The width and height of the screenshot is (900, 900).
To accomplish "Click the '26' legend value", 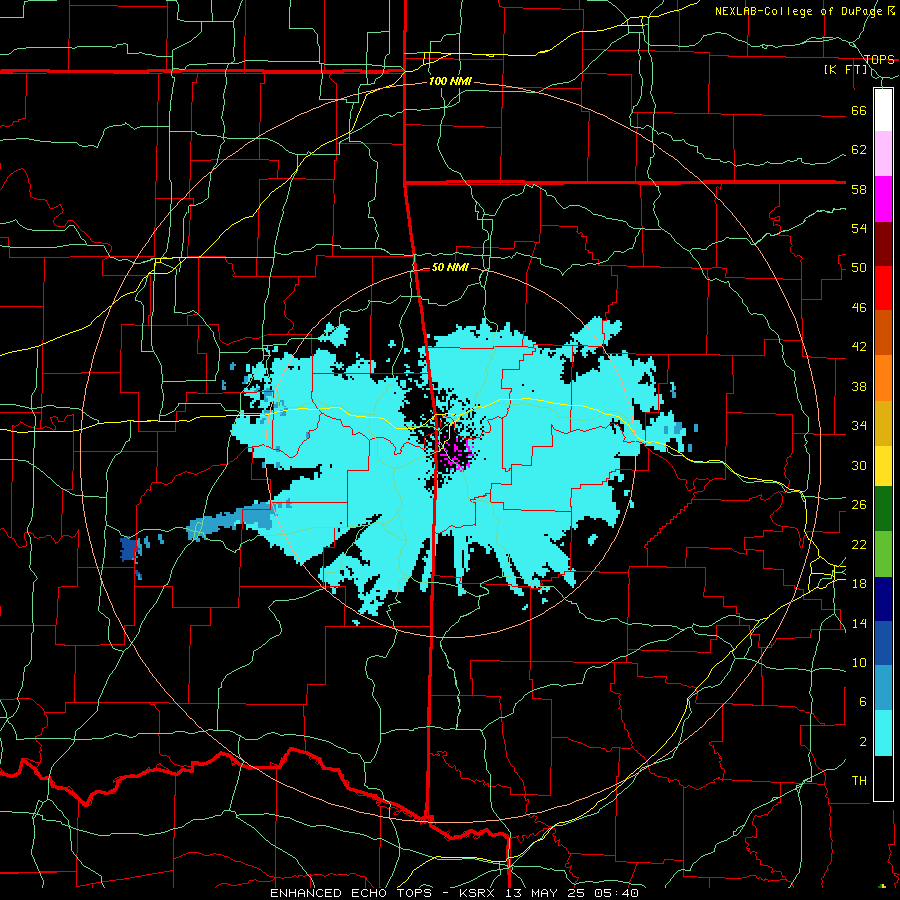I will [x=859, y=505].
